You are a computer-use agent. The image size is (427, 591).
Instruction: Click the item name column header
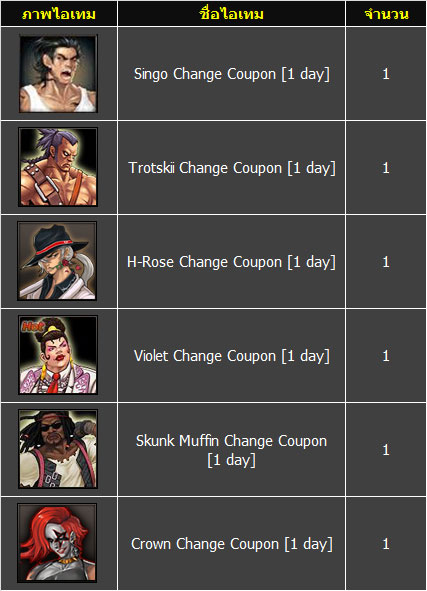click(231, 14)
